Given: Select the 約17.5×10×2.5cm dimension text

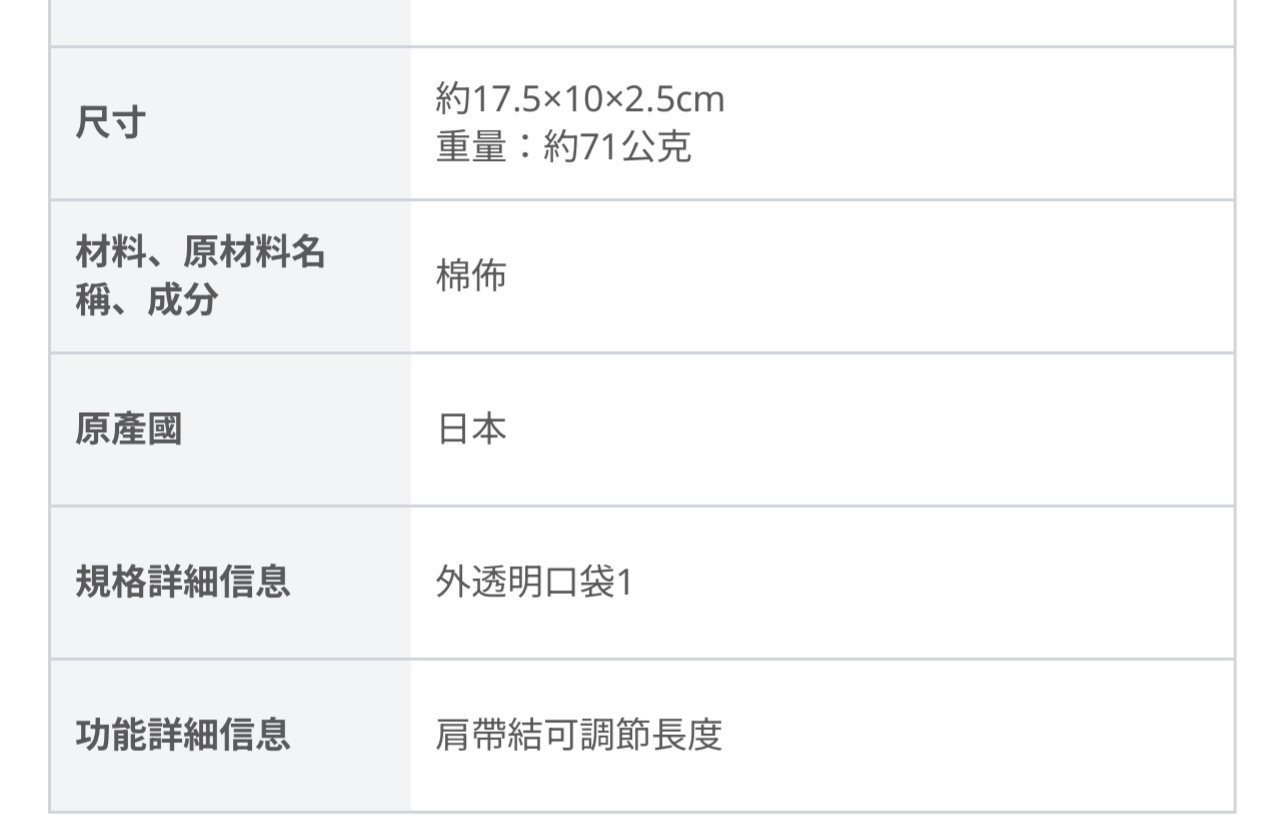Looking at the screenshot, I should [x=580, y=99].
